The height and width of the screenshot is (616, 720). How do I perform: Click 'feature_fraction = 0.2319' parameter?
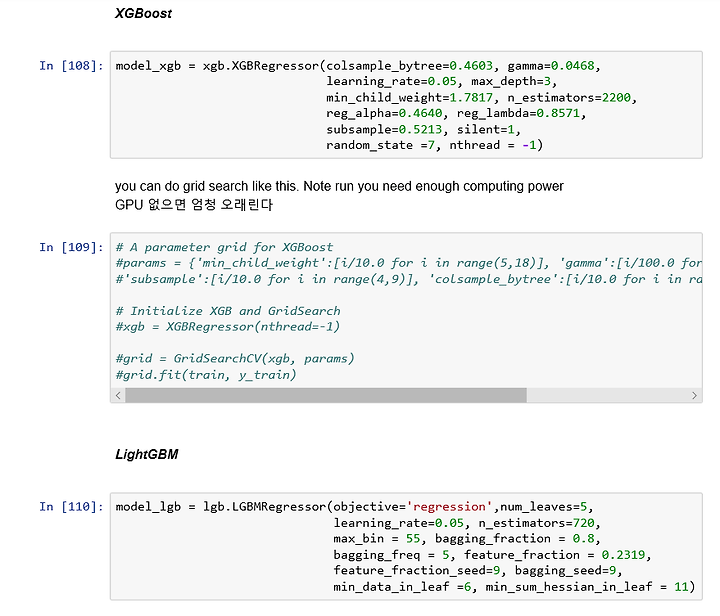point(554,554)
